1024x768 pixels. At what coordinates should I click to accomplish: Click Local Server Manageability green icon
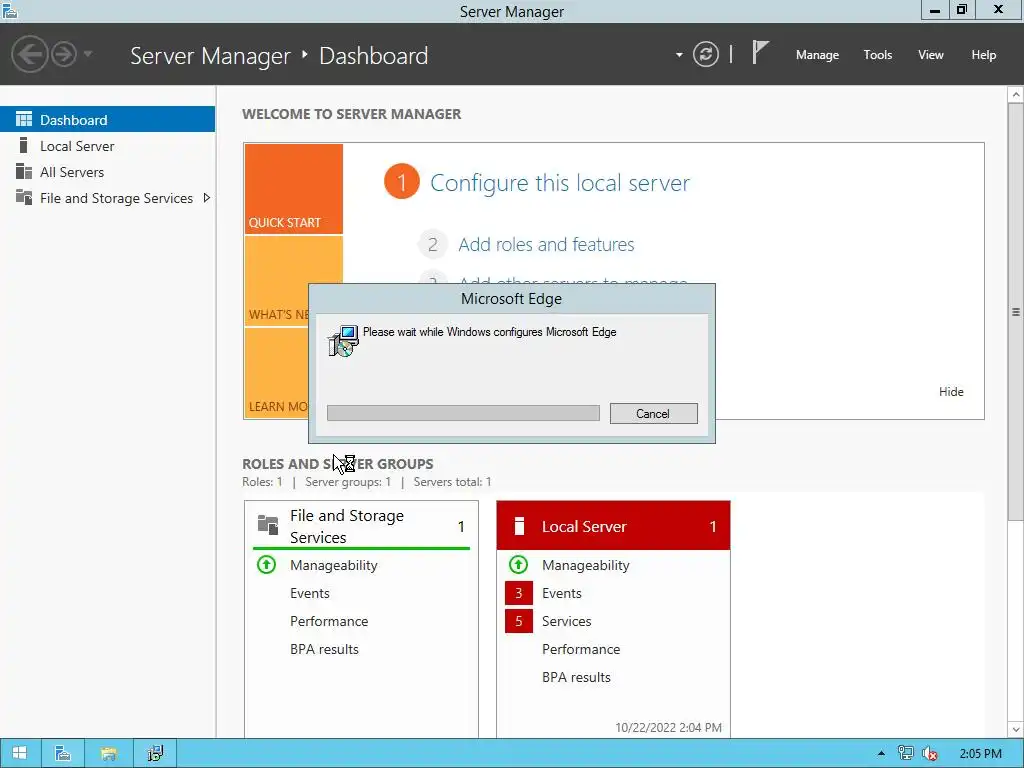(x=519, y=564)
